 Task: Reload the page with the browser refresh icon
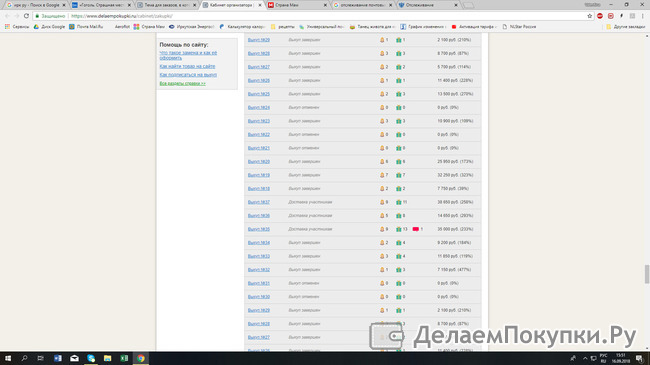click(x=26, y=16)
